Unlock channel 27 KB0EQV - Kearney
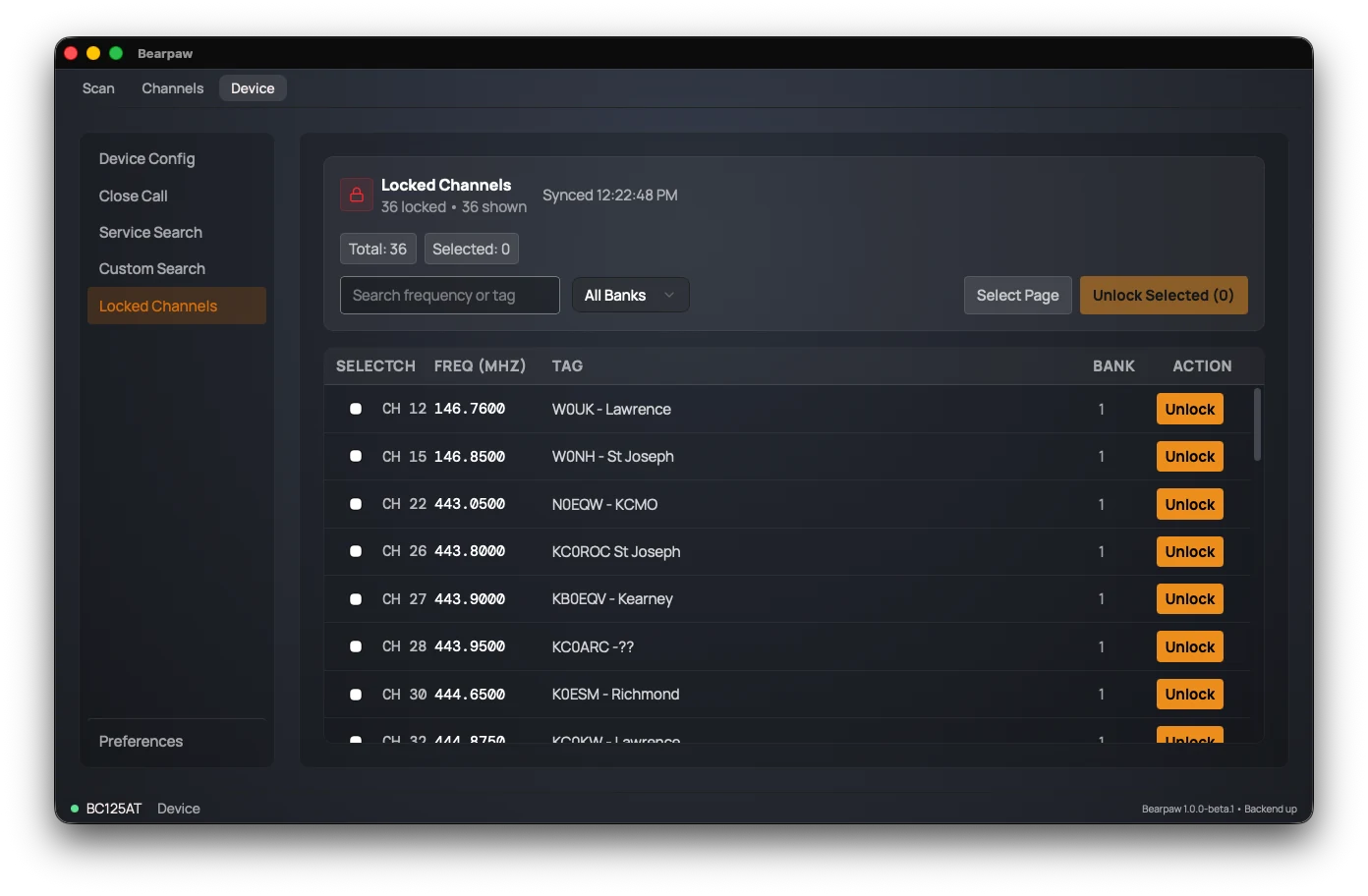Image resolution: width=1368 pixels, height=896 pixels. click(1190, 598)
